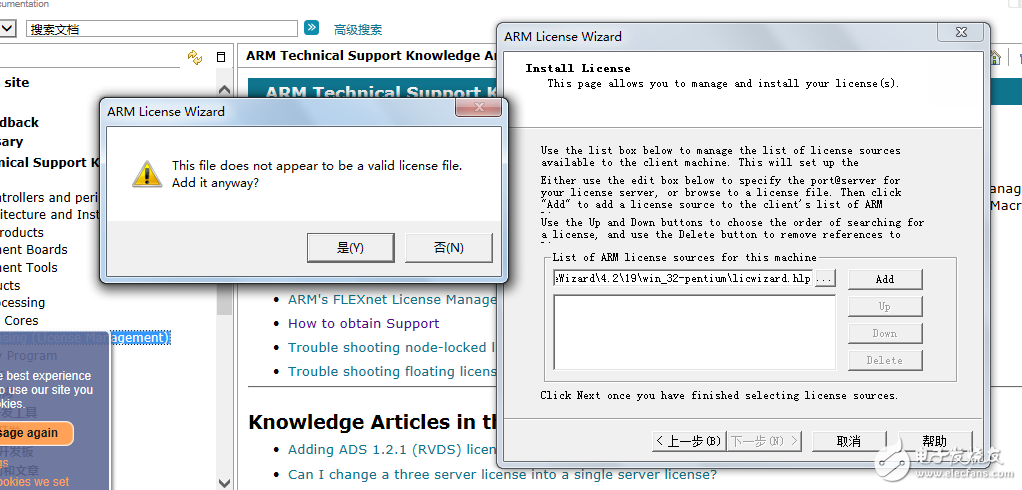Screen dimensions: 1022x490
Task: Click the 是(Y) button in warning dialog
Action: (350, 248)
